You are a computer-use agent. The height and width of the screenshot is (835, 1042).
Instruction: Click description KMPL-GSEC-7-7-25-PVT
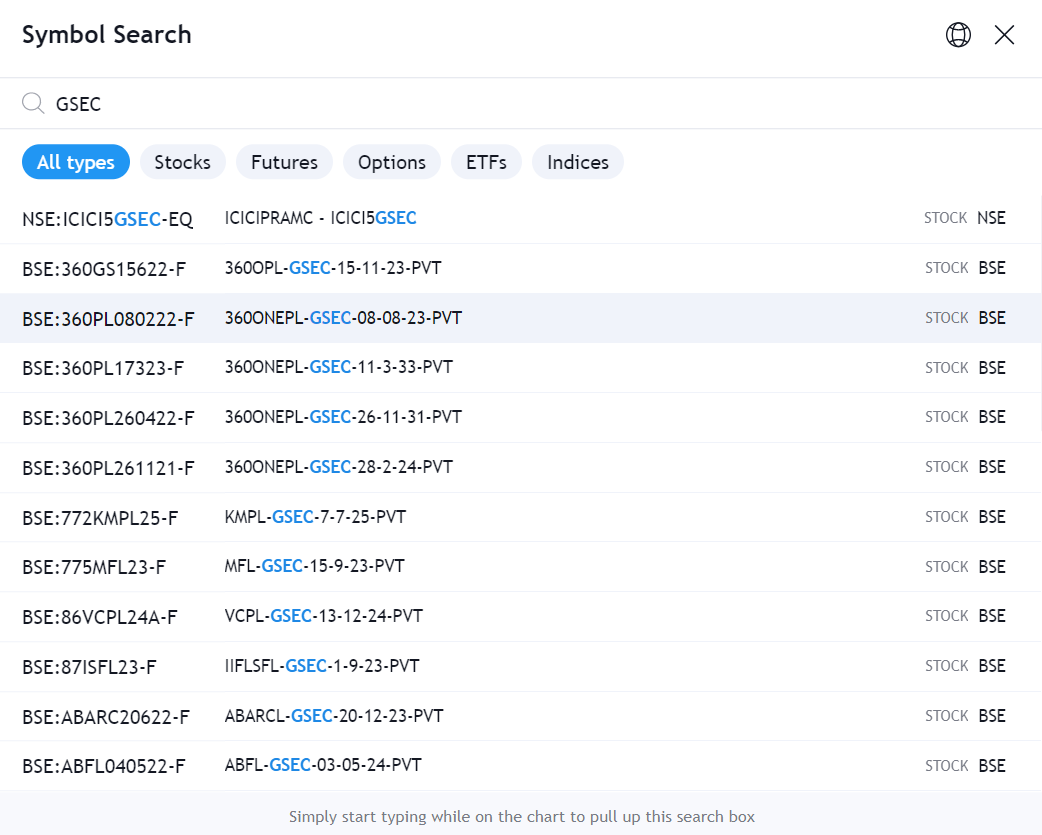[315, 516]
